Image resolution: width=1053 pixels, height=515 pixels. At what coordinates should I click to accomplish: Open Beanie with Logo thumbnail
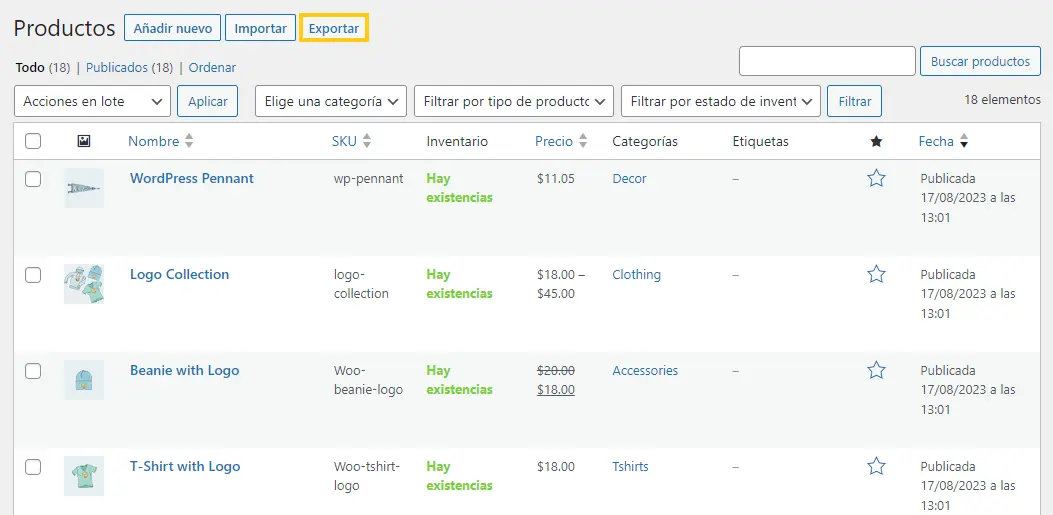click(x=84, y=380)
